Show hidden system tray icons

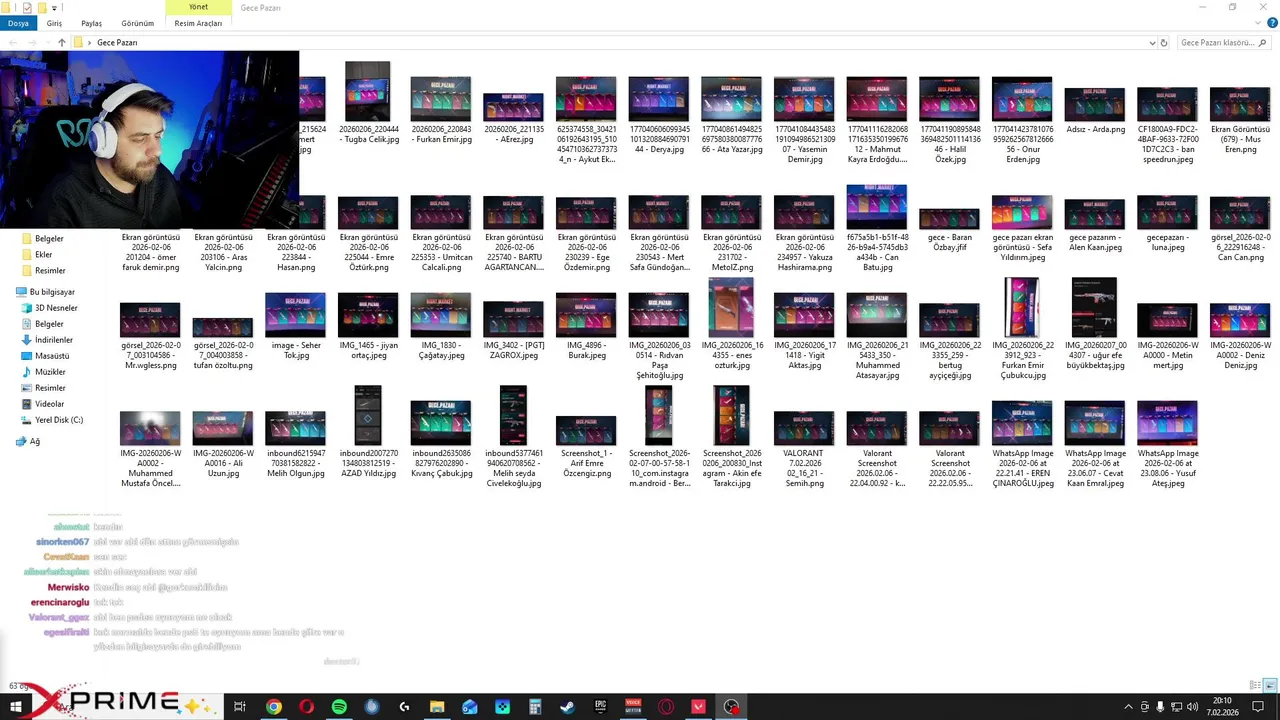click(x=1129, y=707)
